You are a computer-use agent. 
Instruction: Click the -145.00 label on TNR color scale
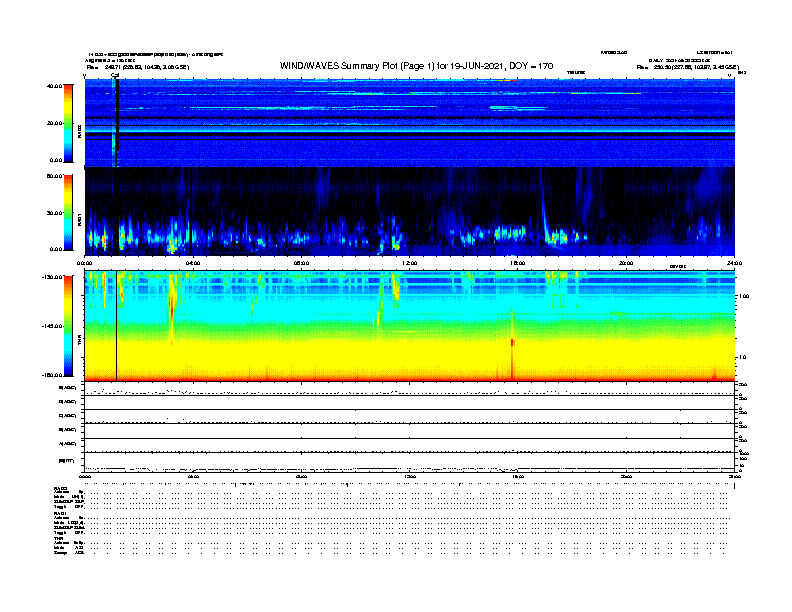pyautogui.click(x=52, y=326)
